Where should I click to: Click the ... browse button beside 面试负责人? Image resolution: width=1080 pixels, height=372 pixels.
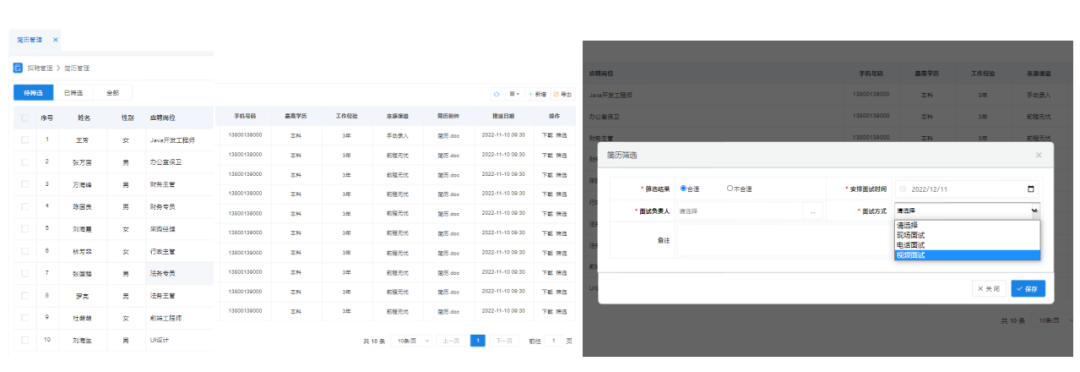point(813,211)
